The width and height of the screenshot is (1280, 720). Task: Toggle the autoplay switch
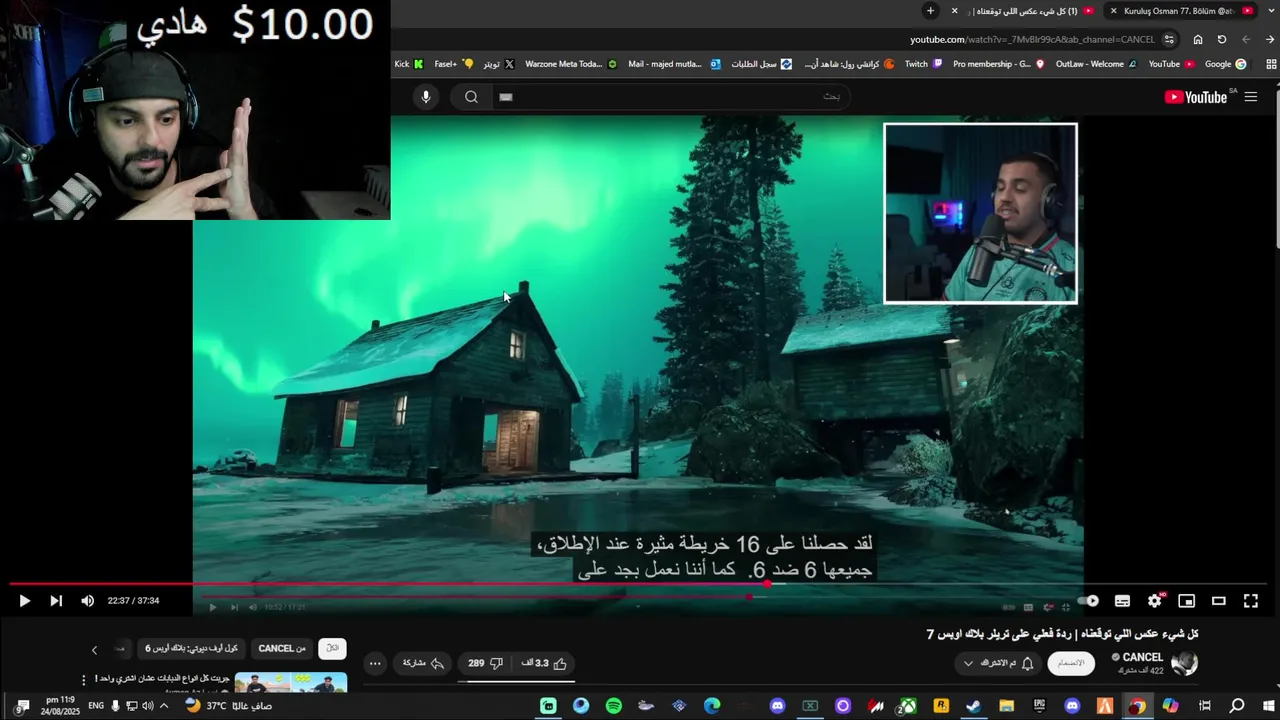point(1090,601)
